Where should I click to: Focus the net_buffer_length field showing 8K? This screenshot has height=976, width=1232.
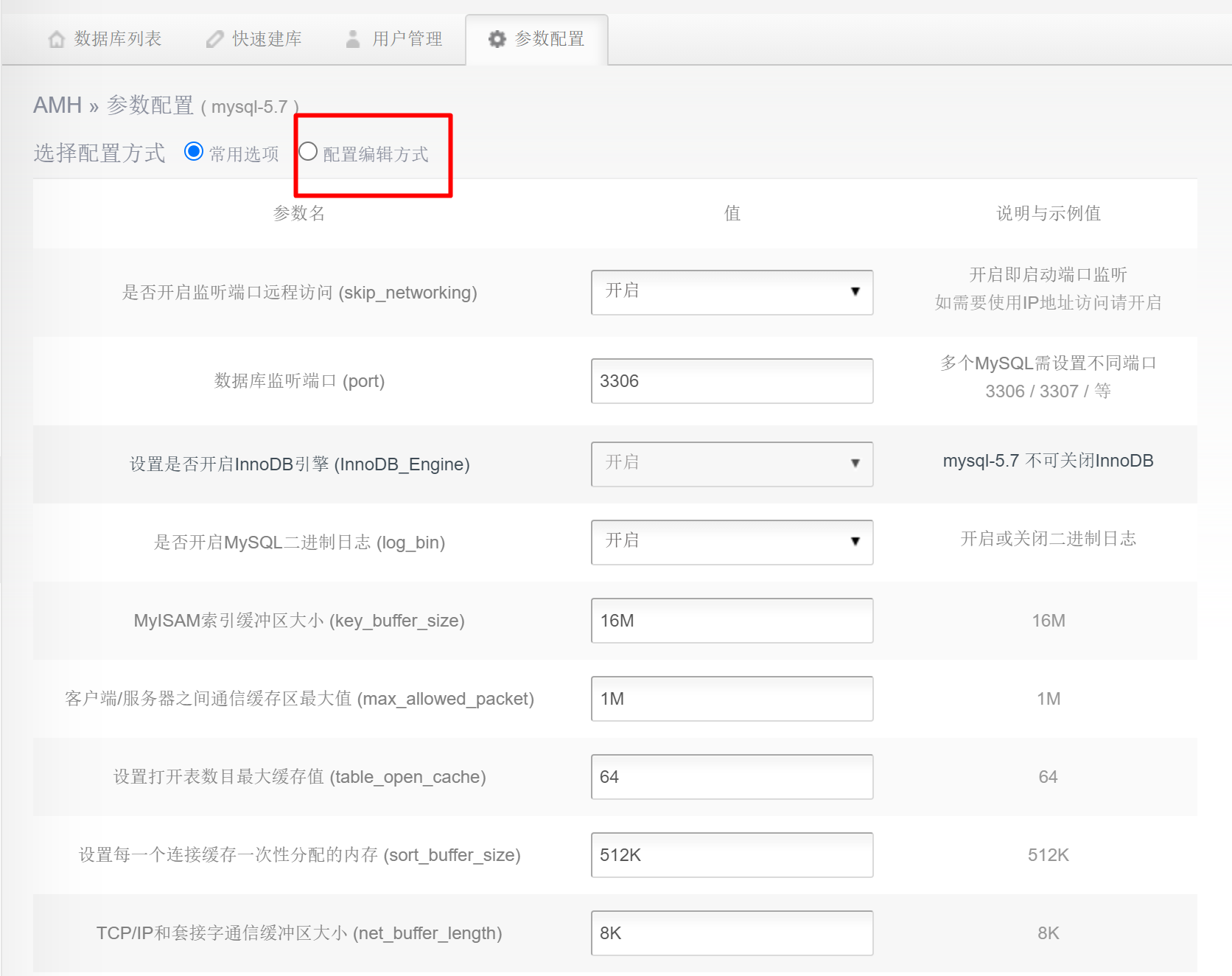click(732, 933)
